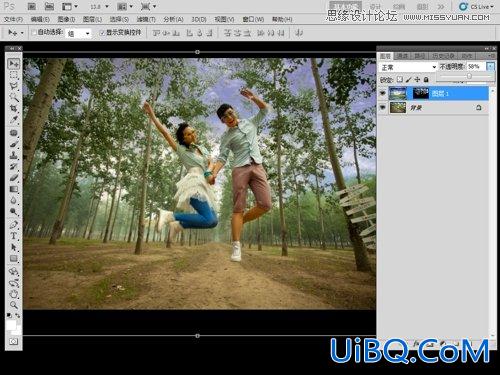Viewport: 500px width, 375px height.
Task: Select the Crop tool
Action: coord(13,108)
